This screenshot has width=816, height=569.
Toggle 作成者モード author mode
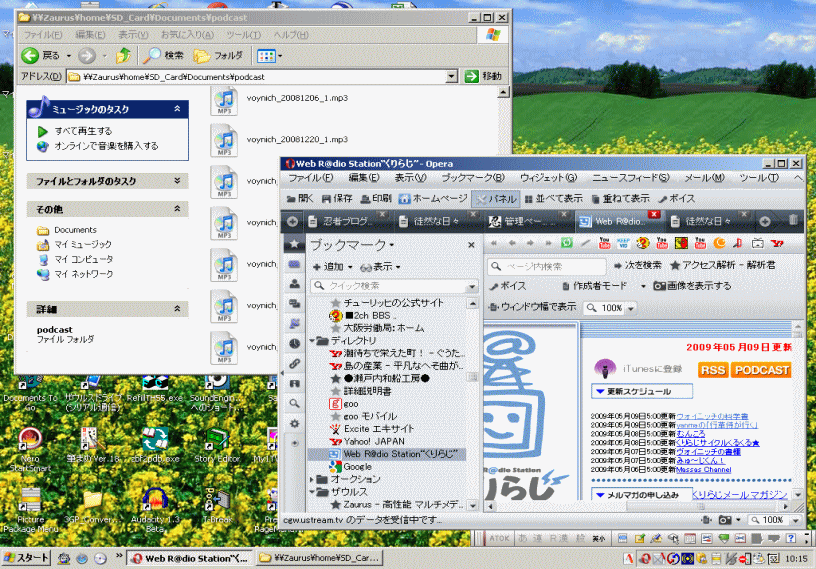[x=594, y=286]
